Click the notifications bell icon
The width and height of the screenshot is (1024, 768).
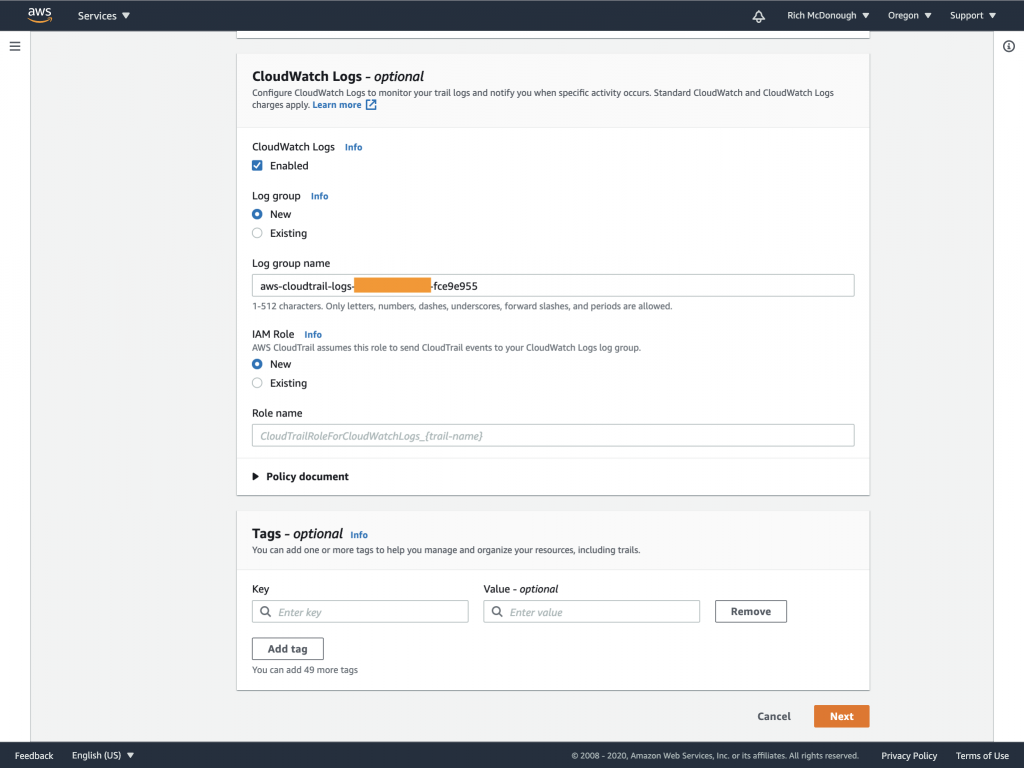758,16
